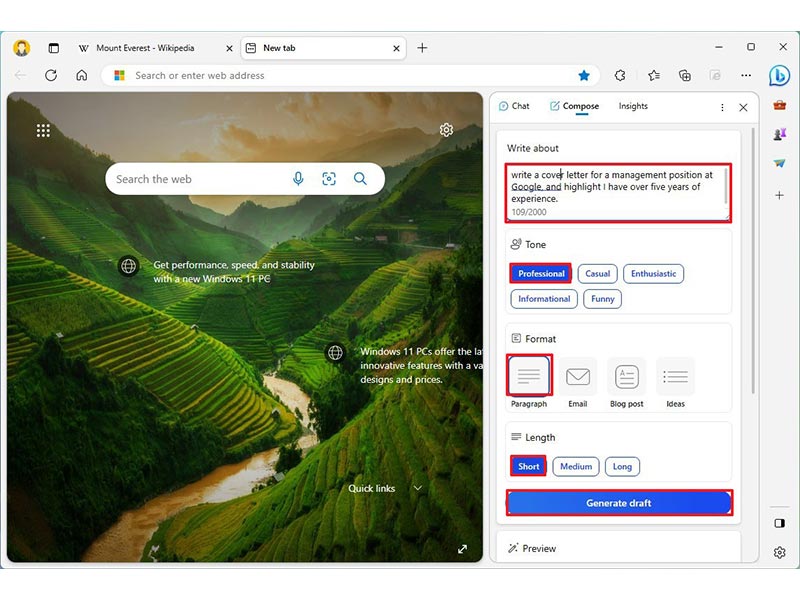The height and width of the screenshot is (600, 800).
Task: Open the Favorites list icon
Action: (x=654, y=76)
